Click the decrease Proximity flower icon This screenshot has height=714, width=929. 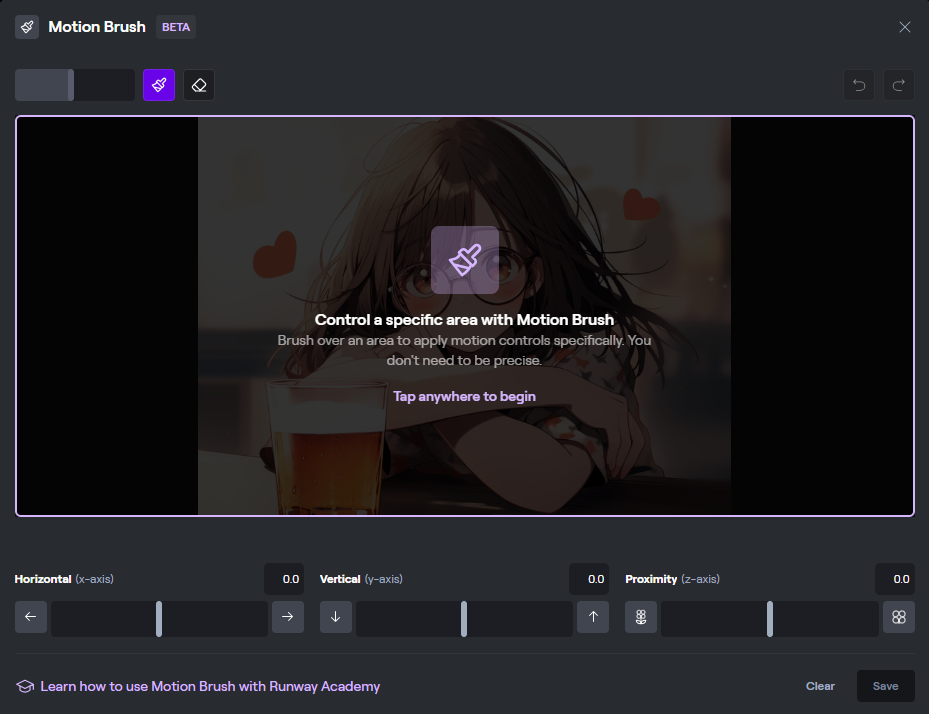point(641,617)
